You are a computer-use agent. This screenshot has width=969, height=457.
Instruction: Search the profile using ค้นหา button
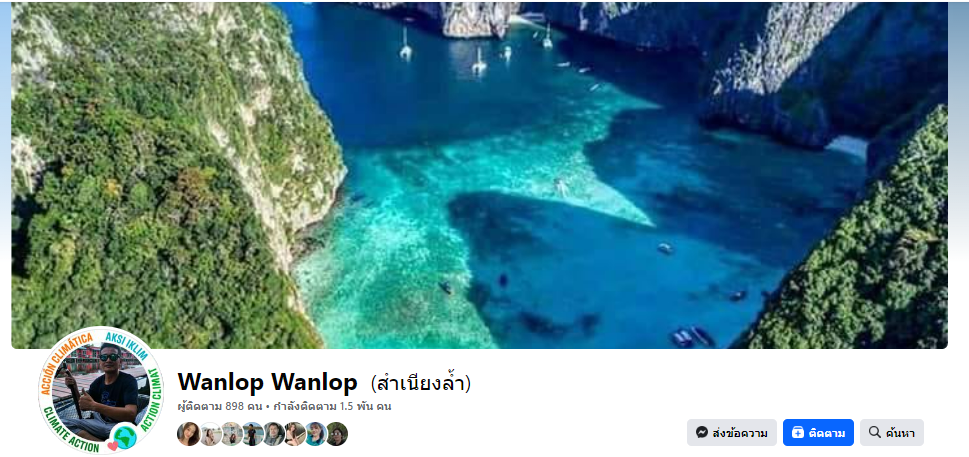click(892, 432)
